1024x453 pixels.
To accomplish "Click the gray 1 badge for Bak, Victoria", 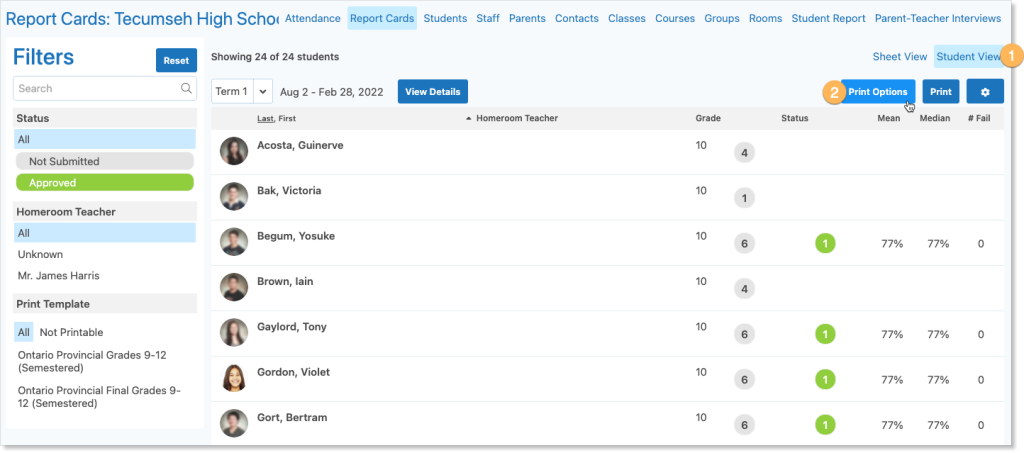I will (x=744, y=198).
